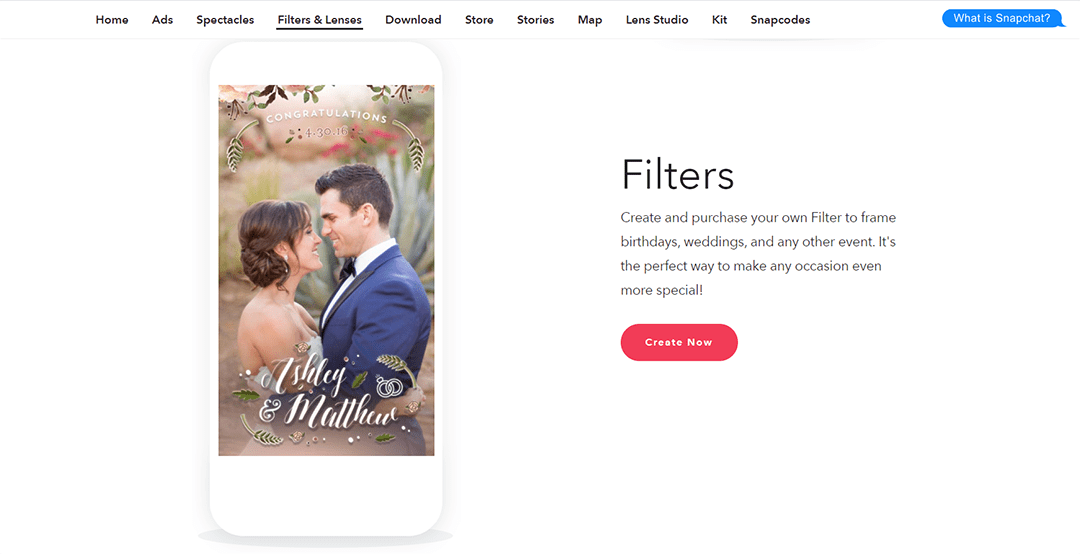Open the Home nav link
The image size is (1080, 554).
click(112, 20)
